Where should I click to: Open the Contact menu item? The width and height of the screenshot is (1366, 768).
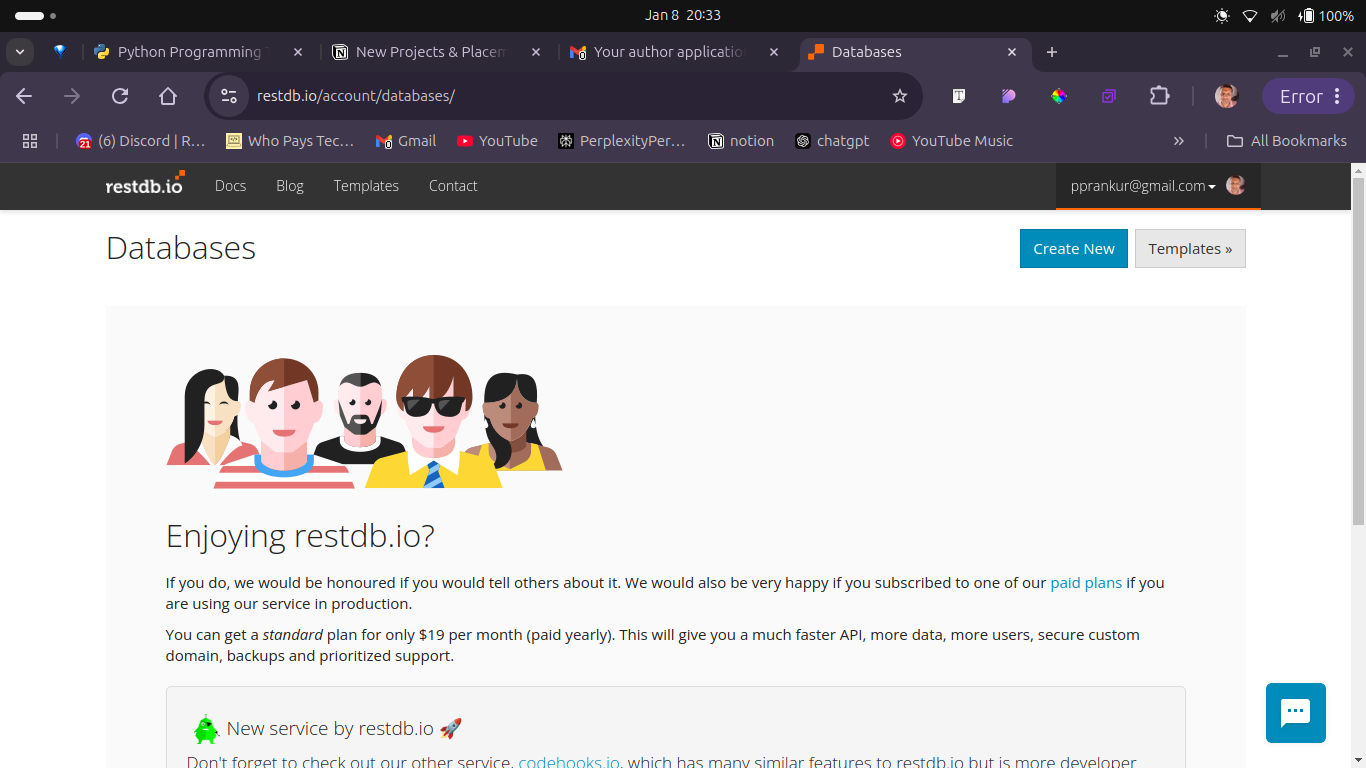point(453,186)
